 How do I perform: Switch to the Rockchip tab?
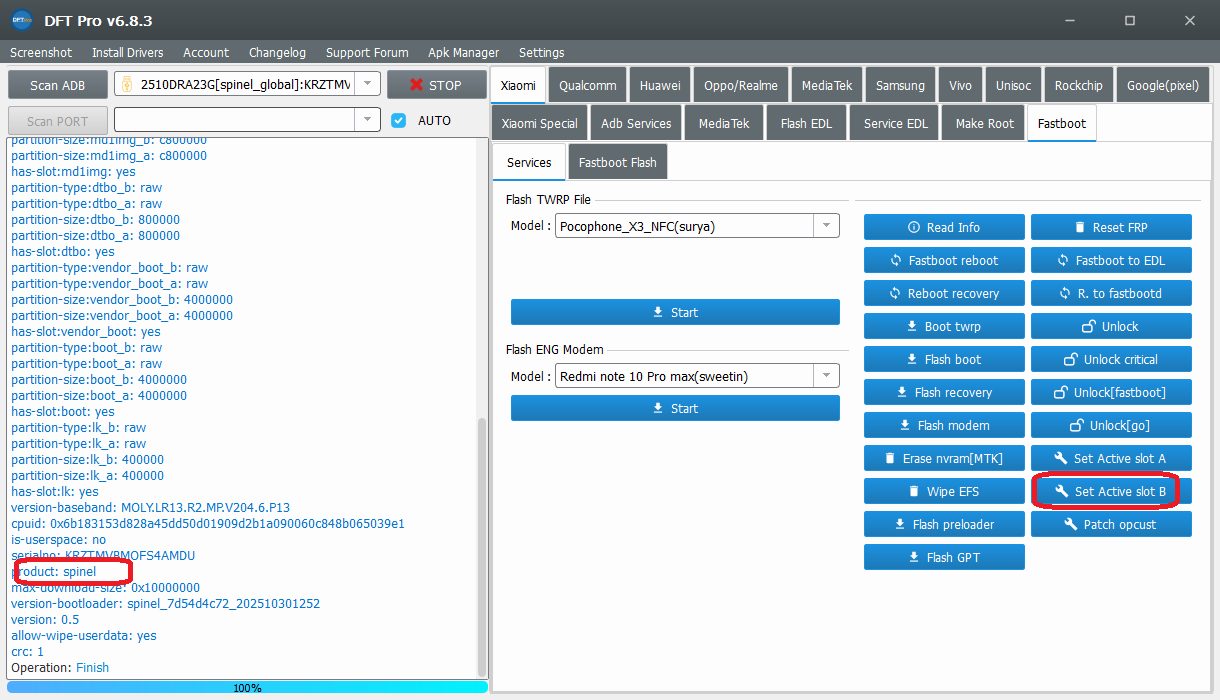(1078, 85)
